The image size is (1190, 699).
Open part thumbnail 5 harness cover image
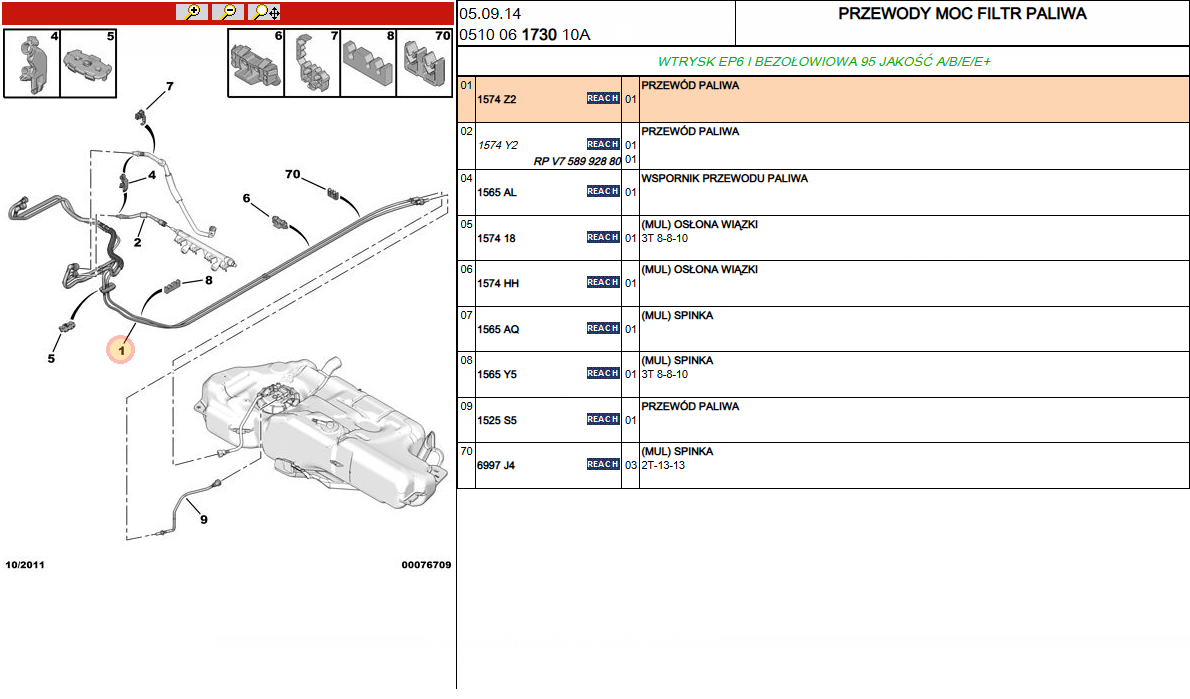(x=88, y=64)
